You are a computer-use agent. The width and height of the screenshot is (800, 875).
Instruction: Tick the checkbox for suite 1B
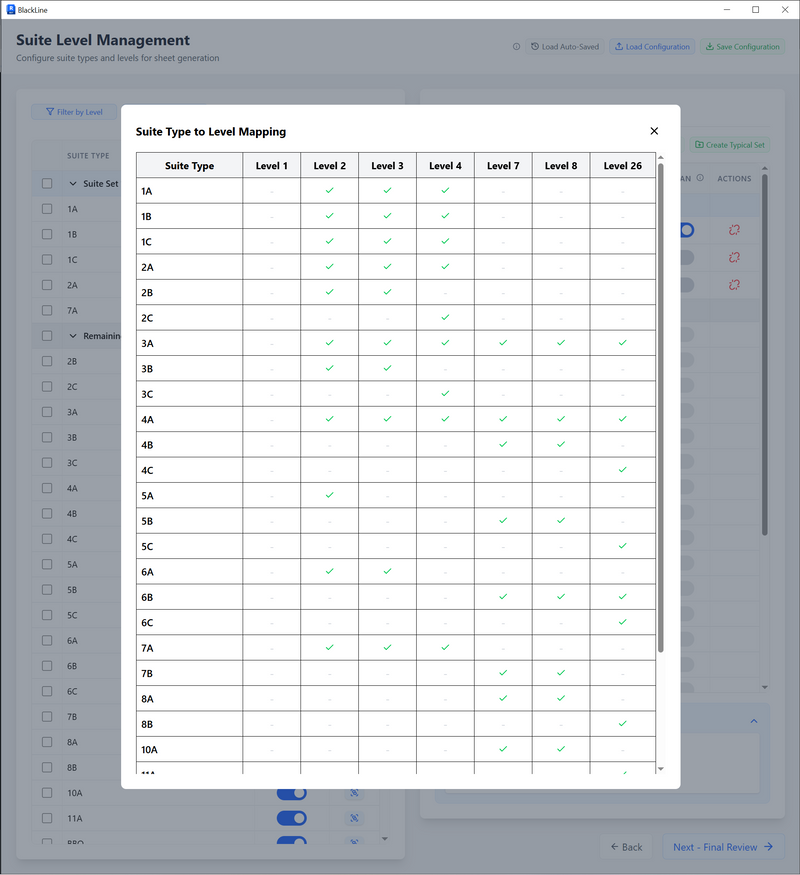pyautogui.click(x=47, y=234)
